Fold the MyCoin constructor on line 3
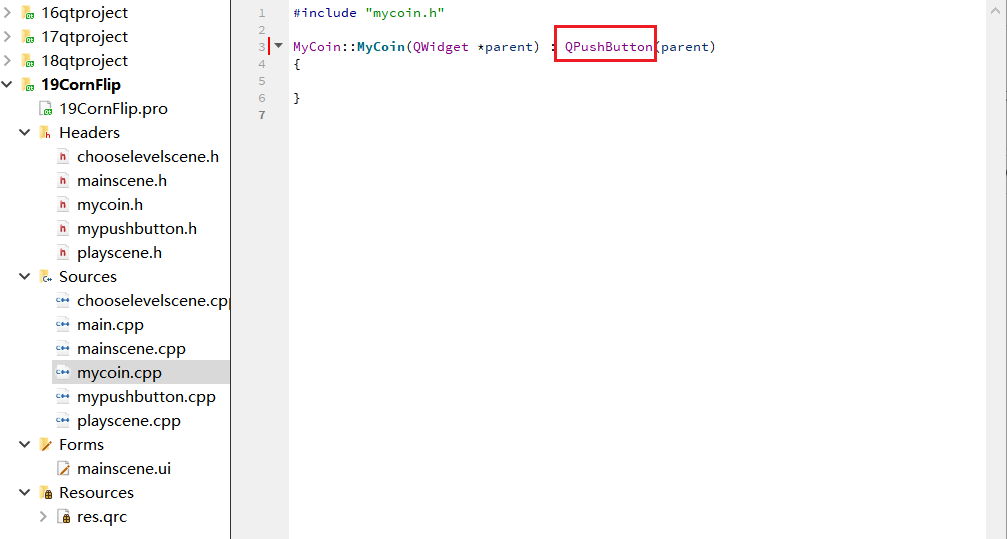 tap(279, 46)
